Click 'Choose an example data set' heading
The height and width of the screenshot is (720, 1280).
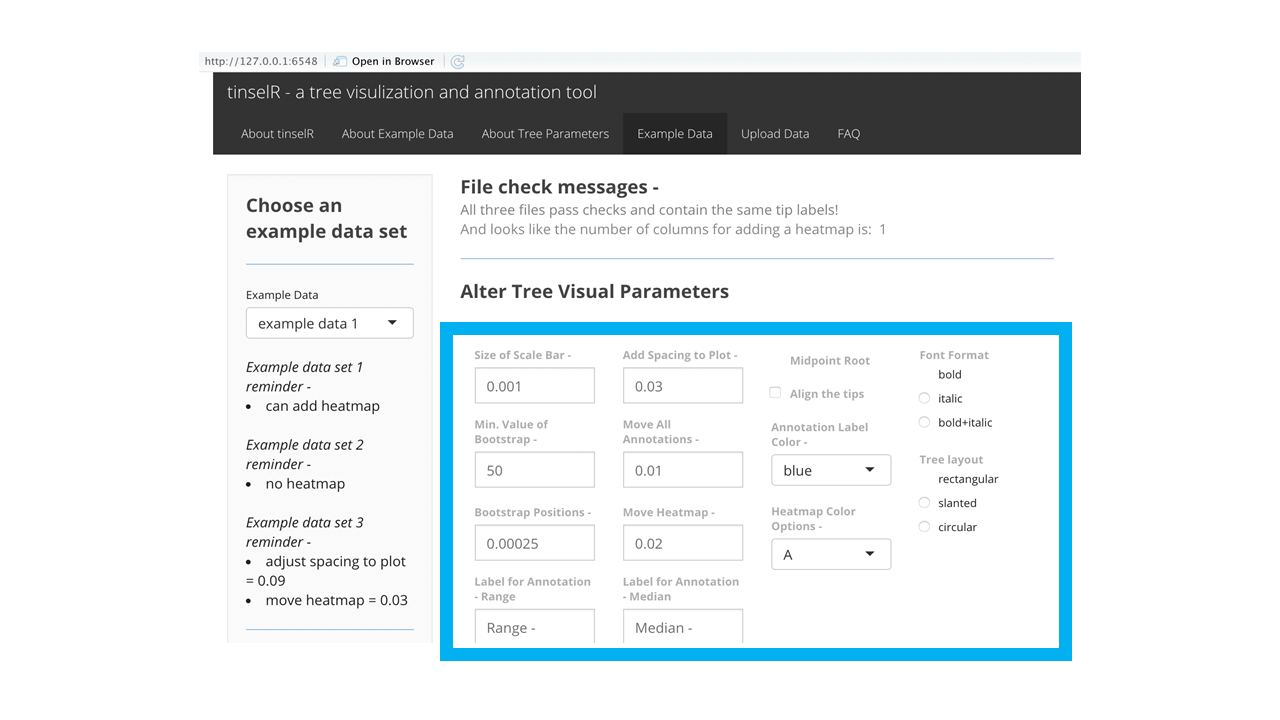[x=327, y=218]
